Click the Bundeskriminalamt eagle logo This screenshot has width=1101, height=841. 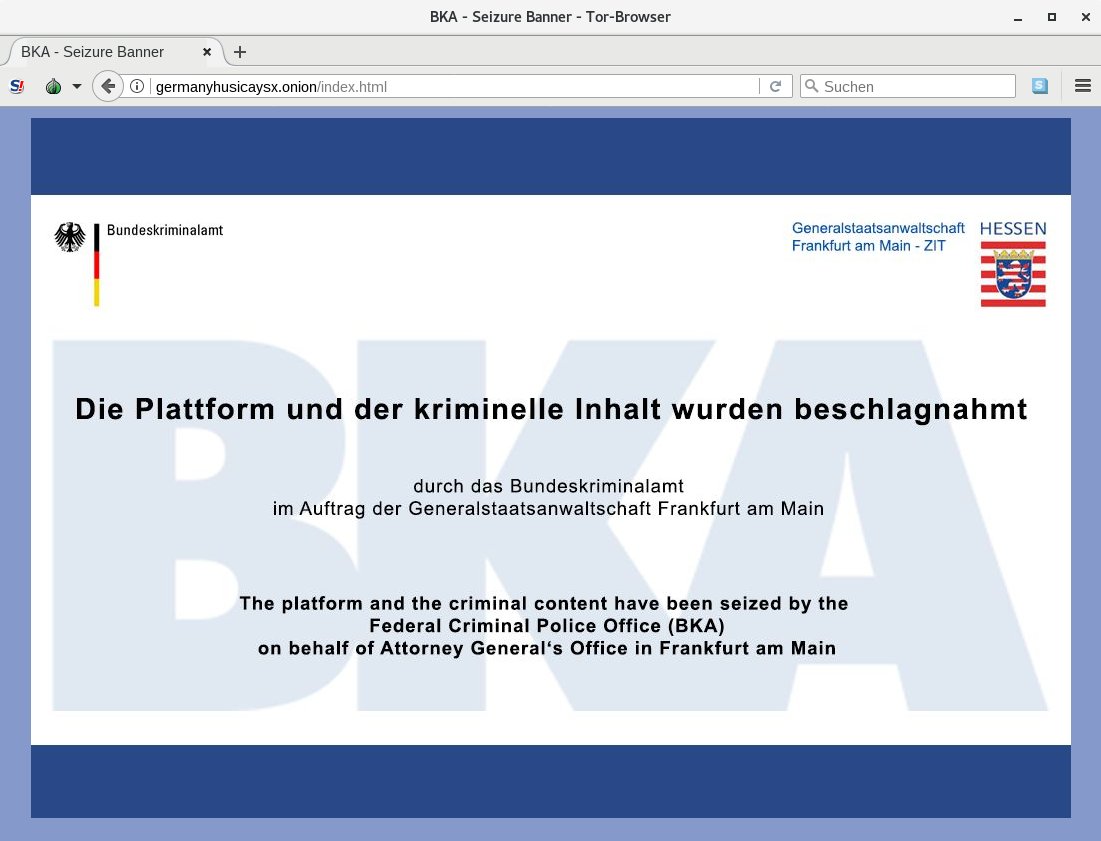pyautogui.click(x=70, y=237)
